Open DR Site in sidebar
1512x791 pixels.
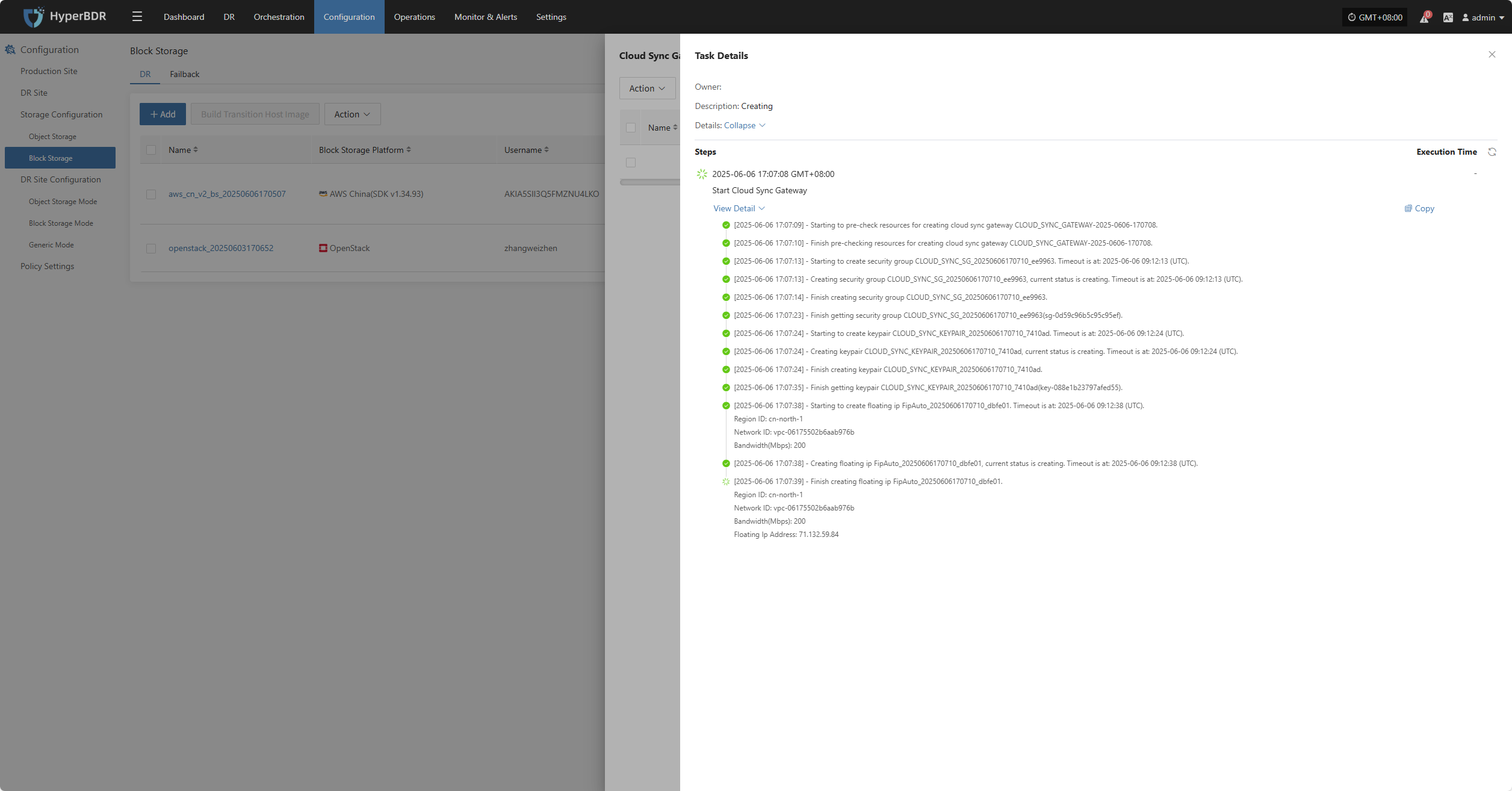pos(34,93)
